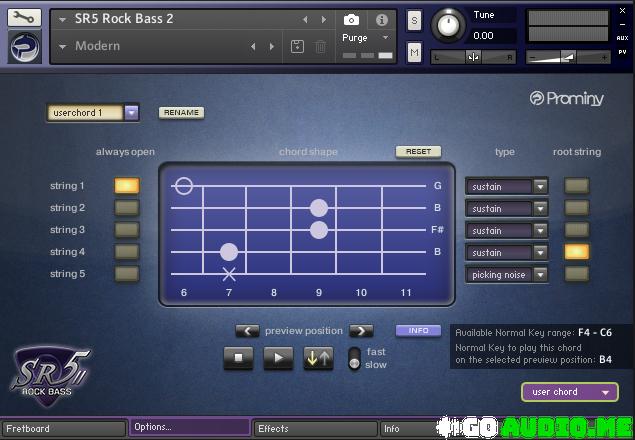Click the Prominy logo icon below the wrench
The image size is (635, 440).
click(24, 48)
